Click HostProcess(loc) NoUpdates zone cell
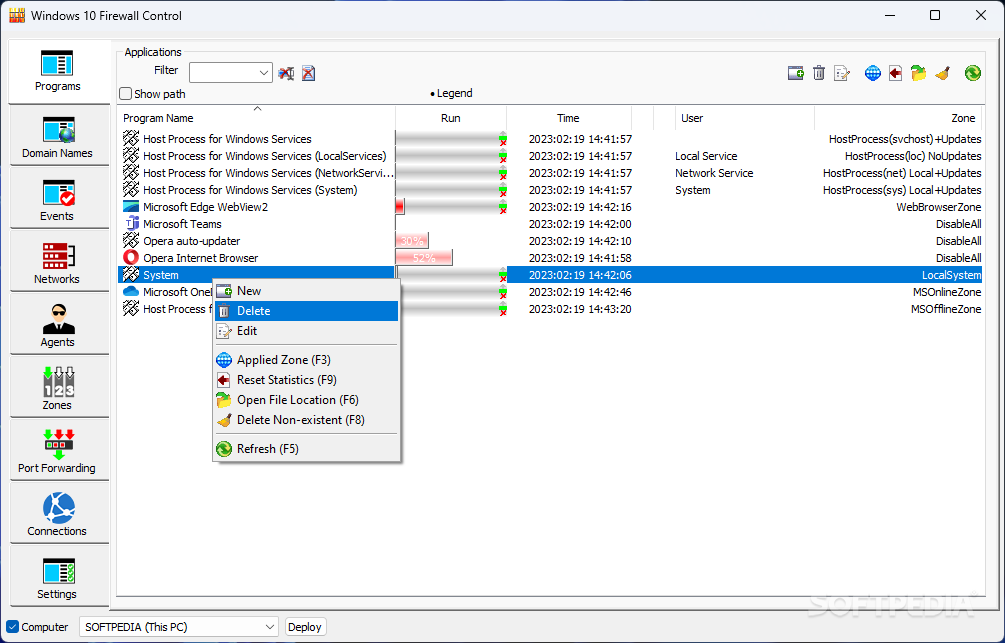Screen dimensions: 1005x643 913,156
